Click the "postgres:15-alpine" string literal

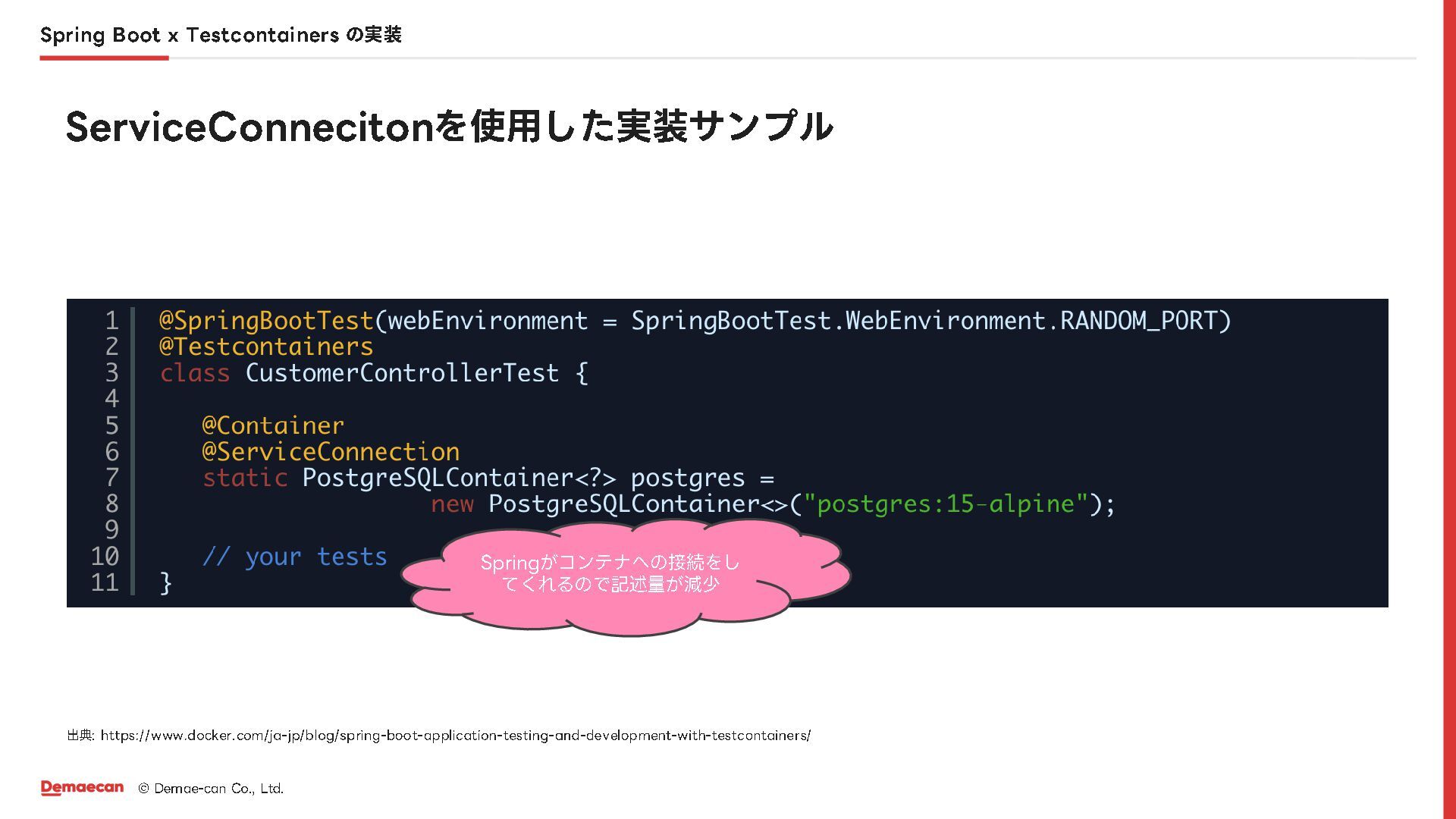click(946, 504)
